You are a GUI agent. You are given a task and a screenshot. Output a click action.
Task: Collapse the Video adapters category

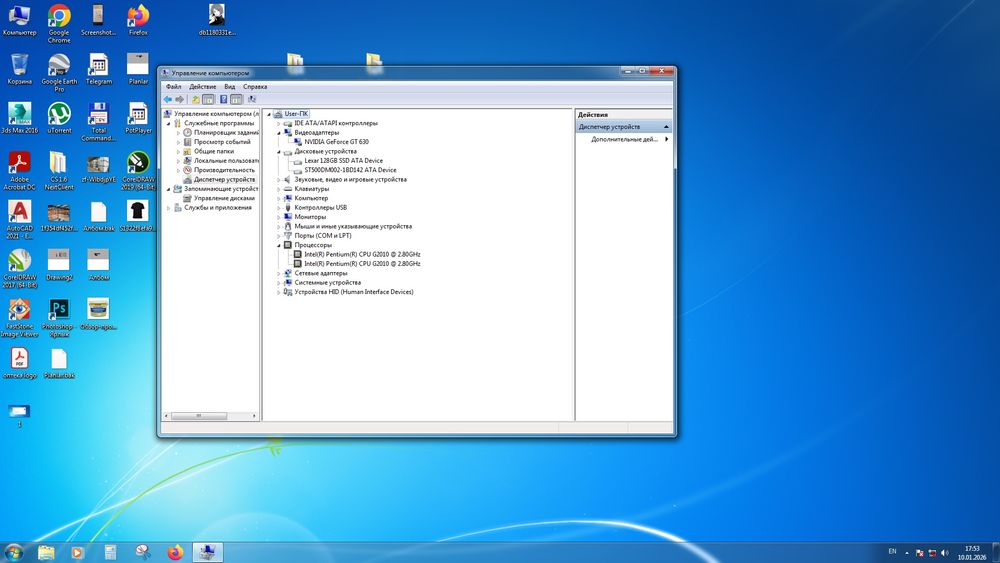[280, 132]
